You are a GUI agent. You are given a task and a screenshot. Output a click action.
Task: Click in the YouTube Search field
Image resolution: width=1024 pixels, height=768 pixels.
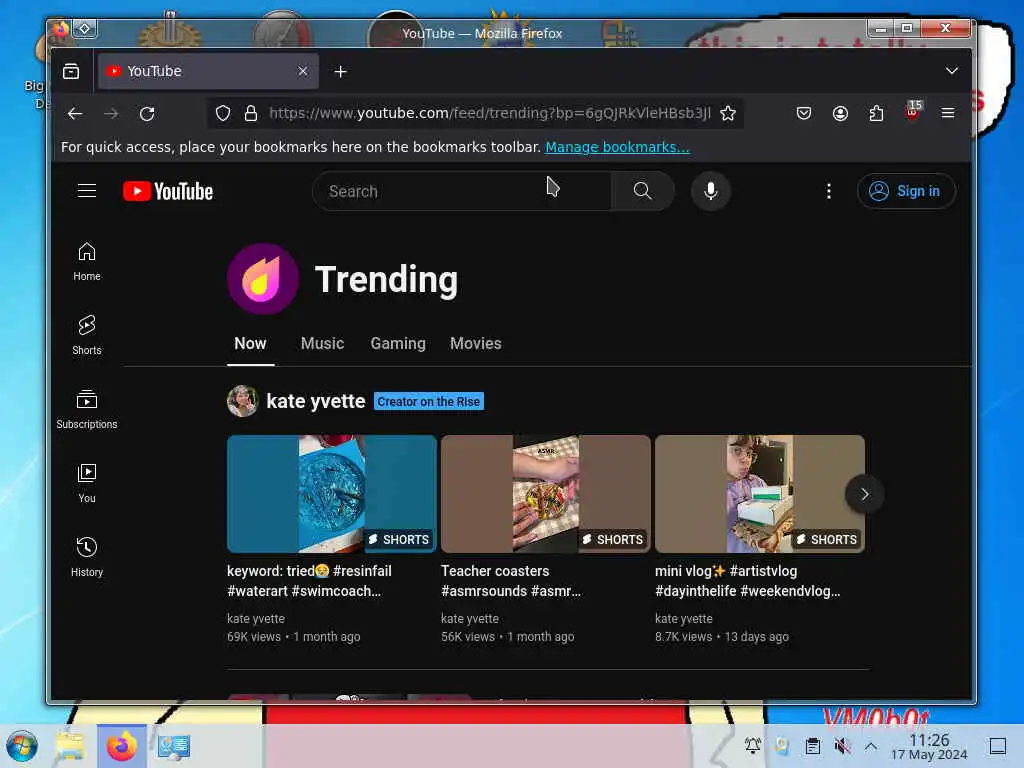pos(462,191)
